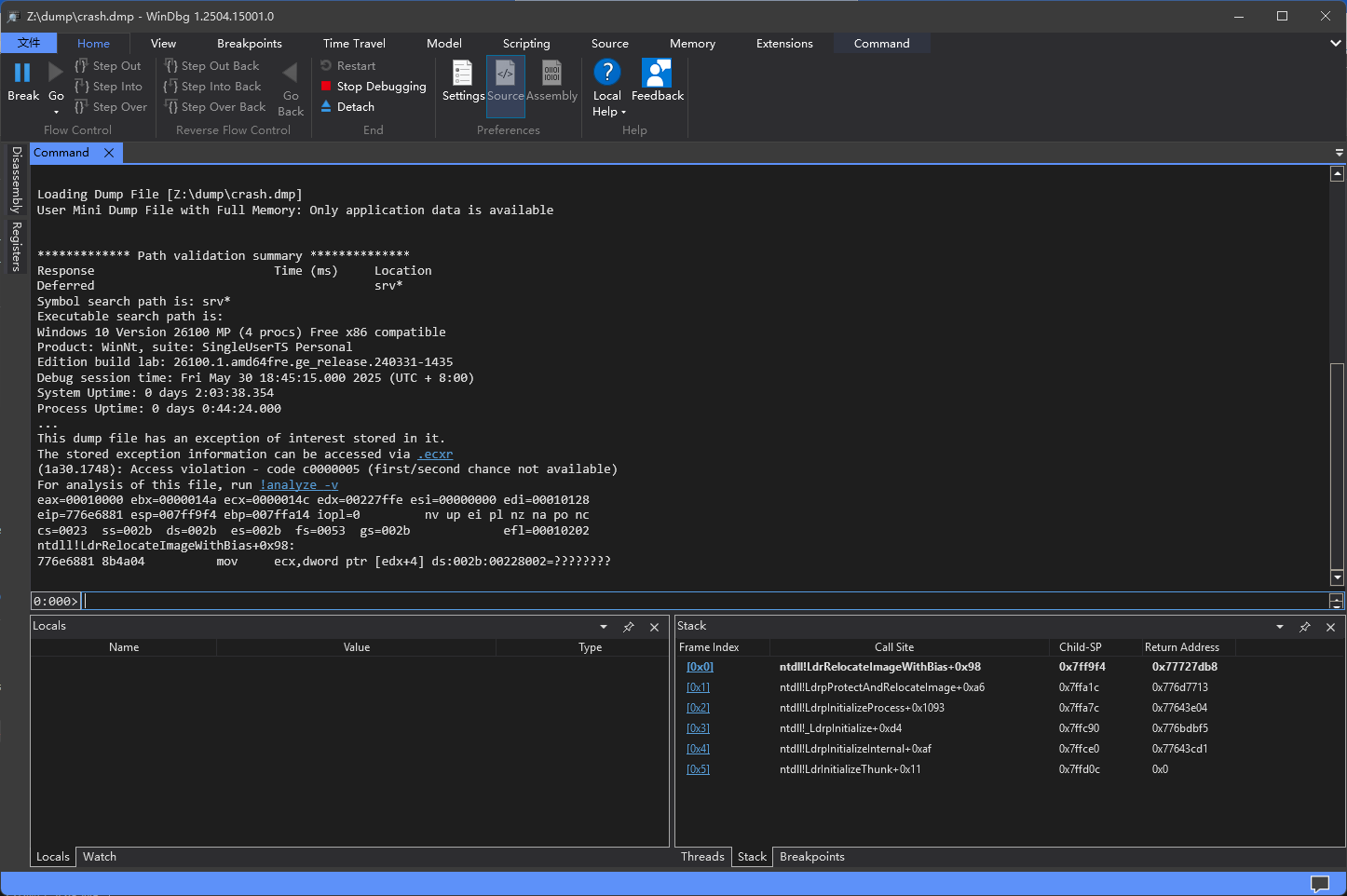Select stack frame [0x3] link

(x=698, y=728)
